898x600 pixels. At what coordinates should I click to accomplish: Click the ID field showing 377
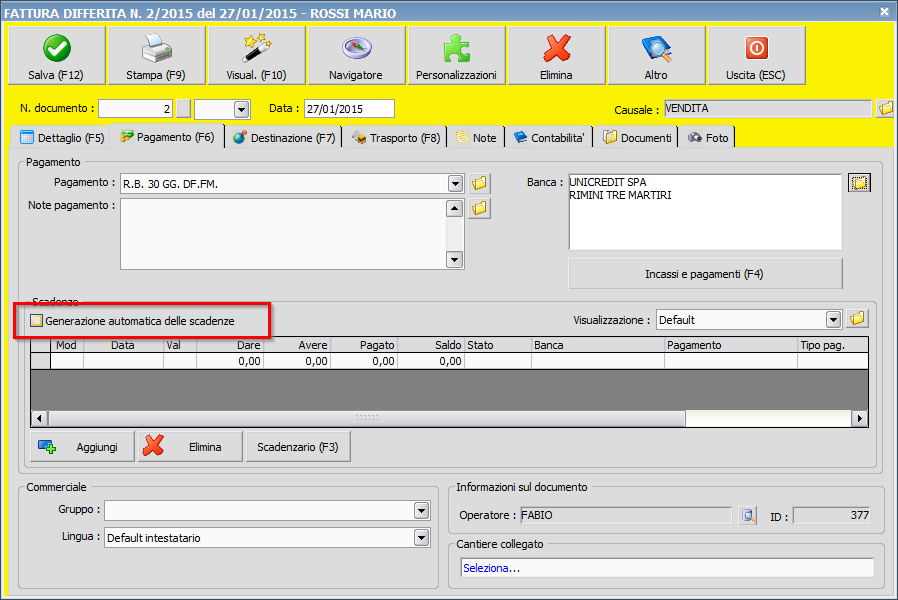[832, 515]
